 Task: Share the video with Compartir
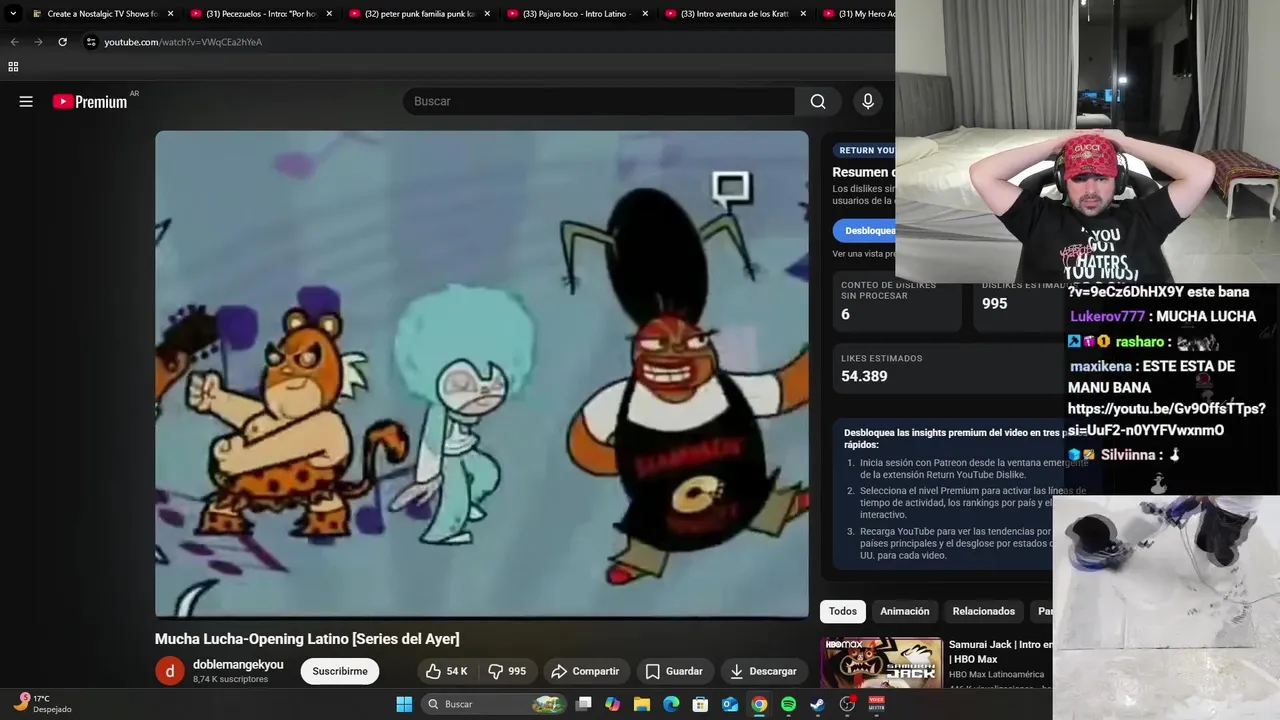[585, 671]
